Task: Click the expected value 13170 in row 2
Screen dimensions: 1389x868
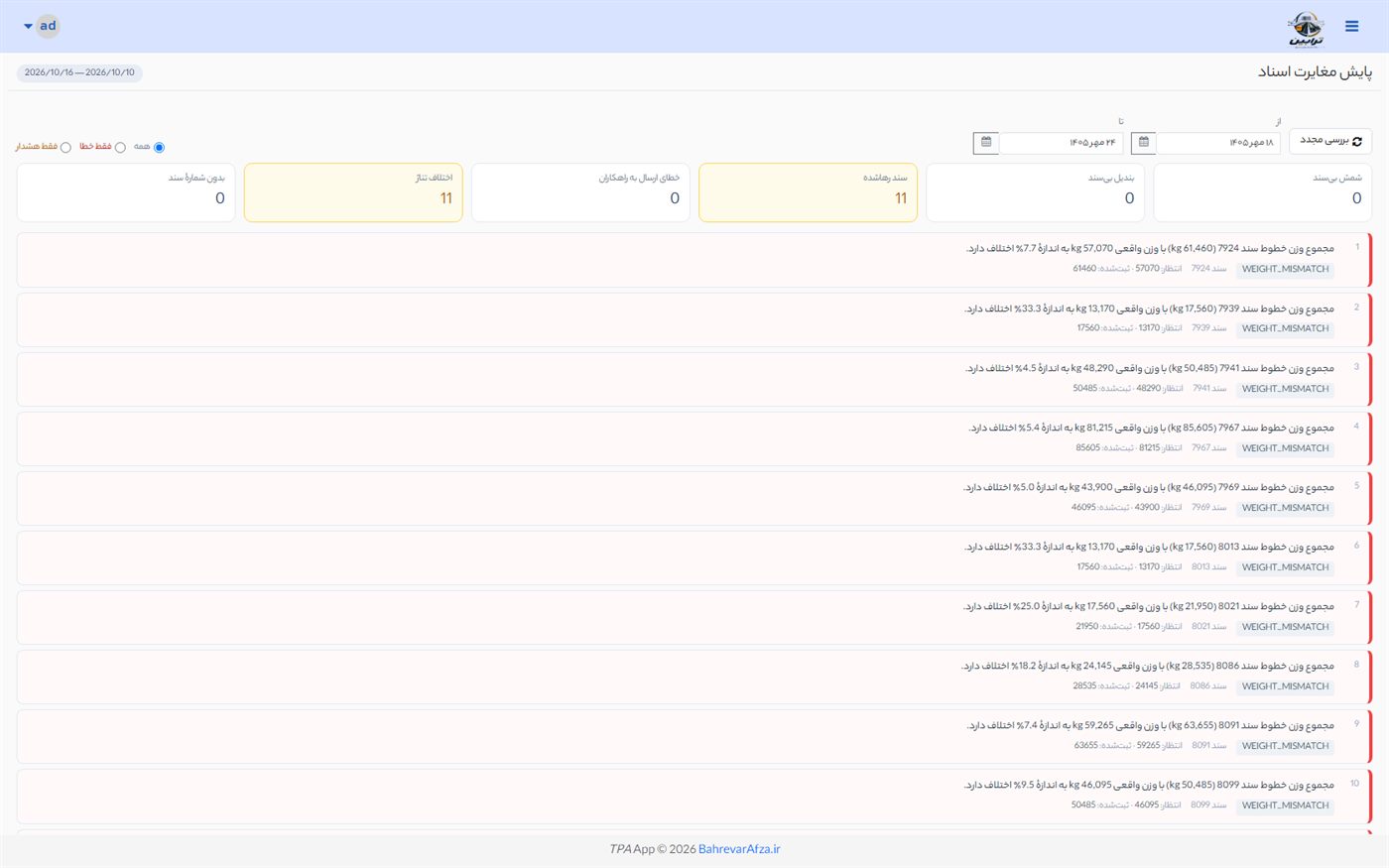Action: coord(1149,327)
